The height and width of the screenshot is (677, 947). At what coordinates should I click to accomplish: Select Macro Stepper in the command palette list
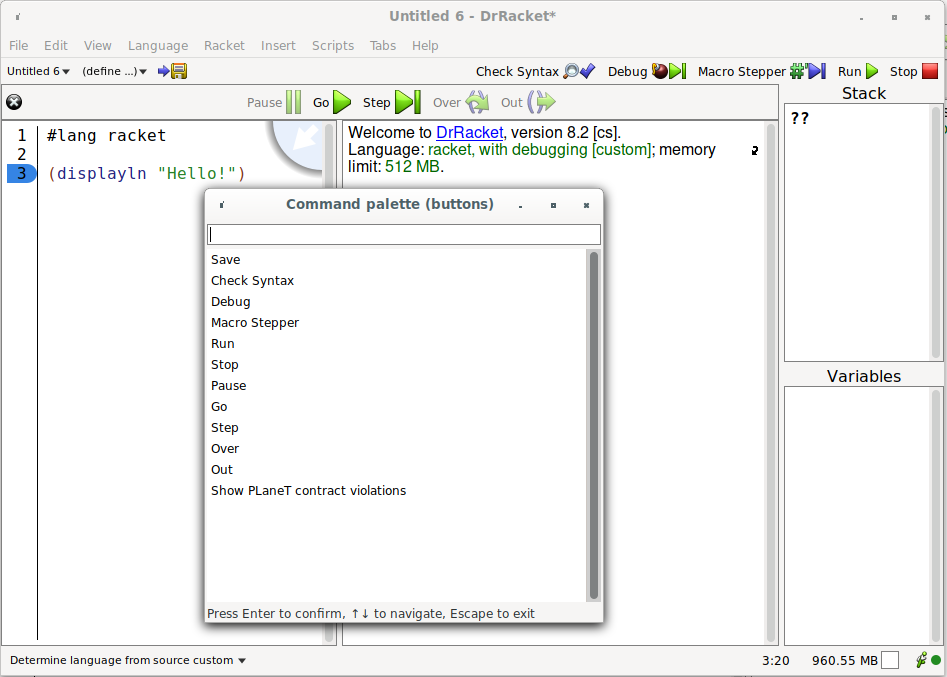396,323
